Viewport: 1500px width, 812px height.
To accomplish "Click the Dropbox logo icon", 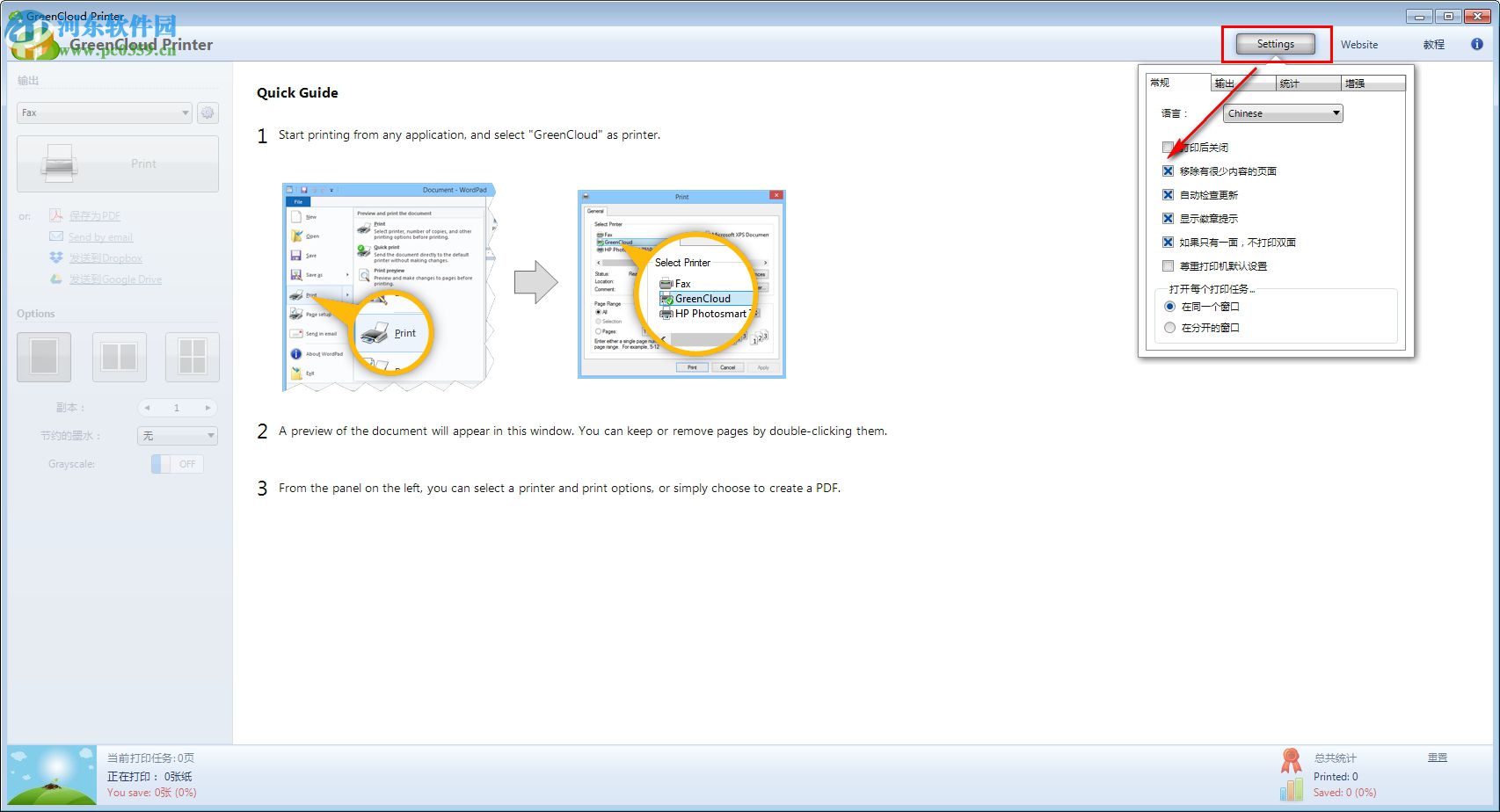I will coord(55,257).
